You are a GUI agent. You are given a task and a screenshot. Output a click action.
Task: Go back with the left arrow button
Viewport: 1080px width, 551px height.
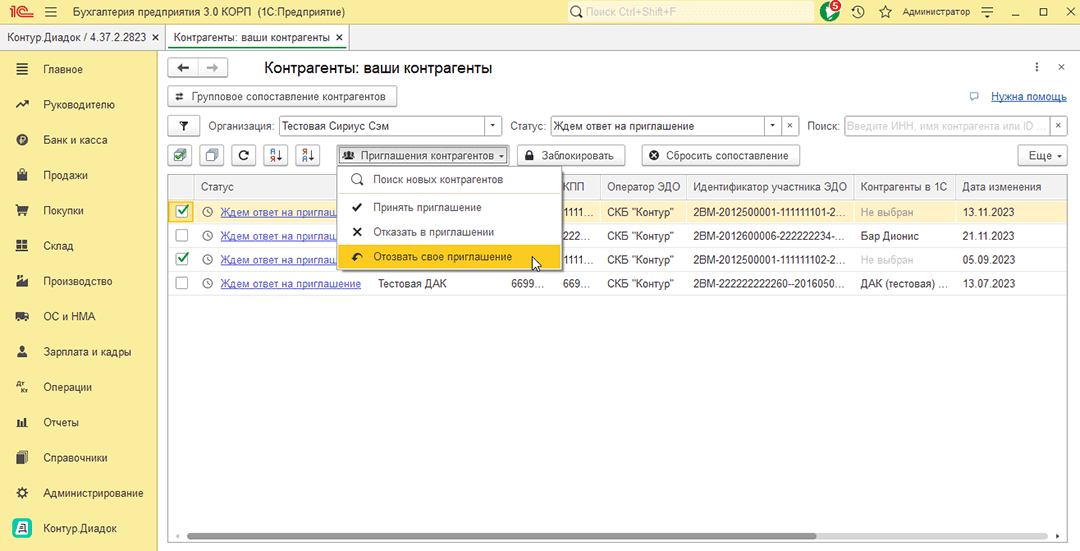pyautogui.click(x=183, y=67)
